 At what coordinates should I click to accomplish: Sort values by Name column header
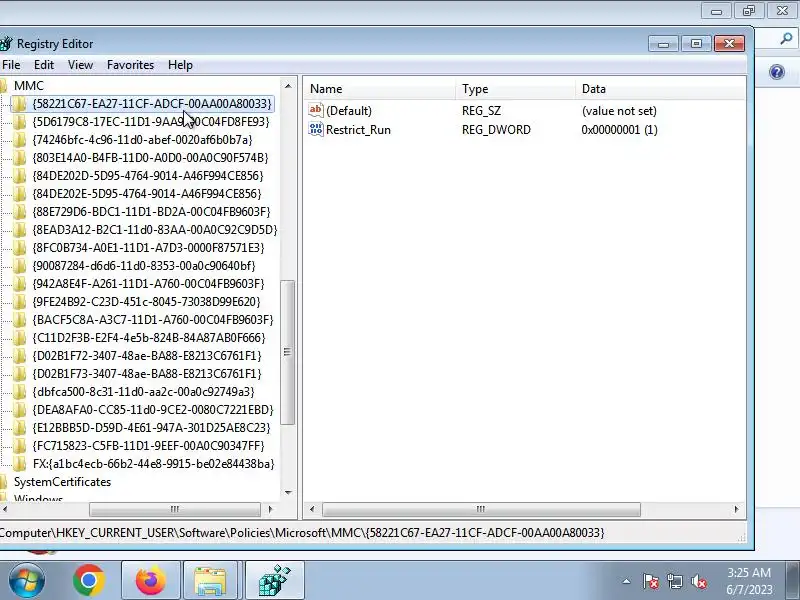[x=380, y=89]
